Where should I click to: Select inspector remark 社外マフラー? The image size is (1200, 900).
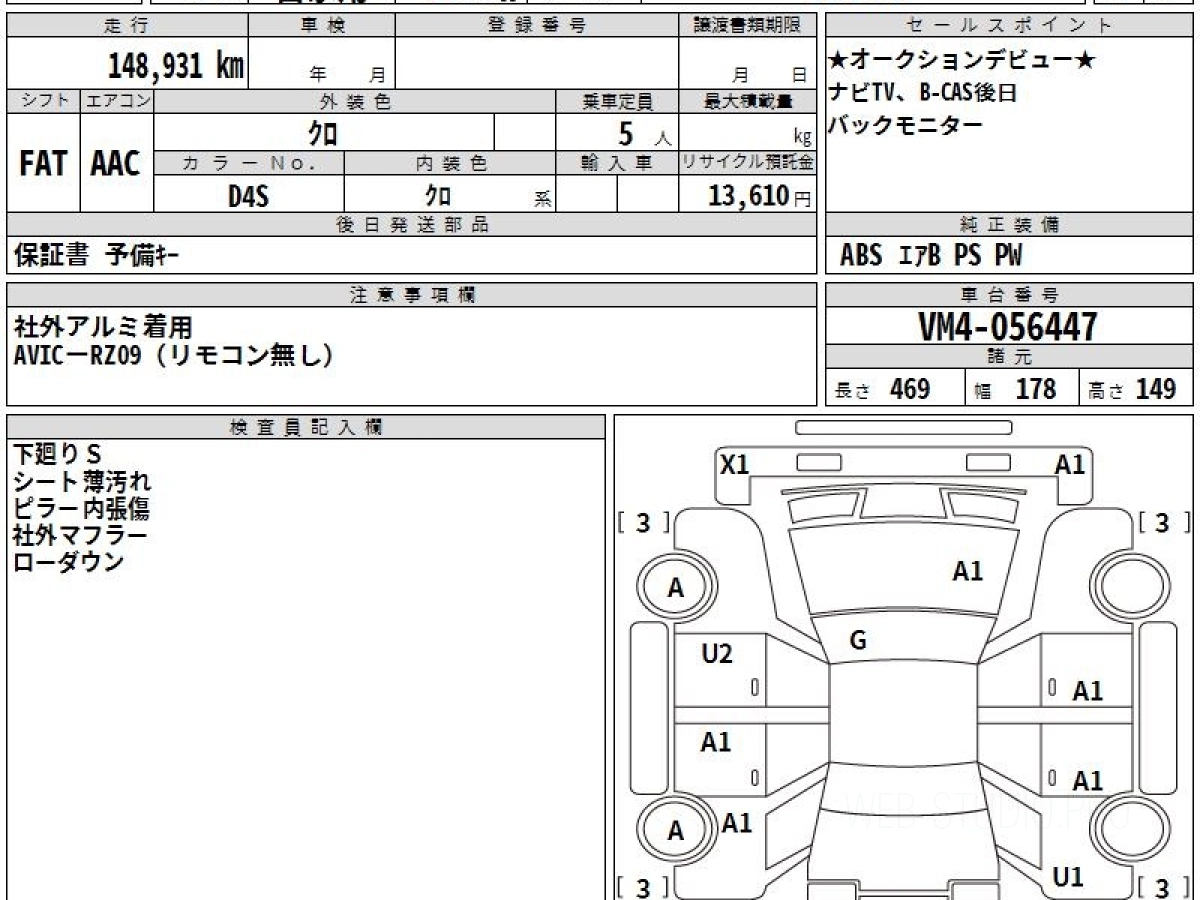tap(80, 535)
